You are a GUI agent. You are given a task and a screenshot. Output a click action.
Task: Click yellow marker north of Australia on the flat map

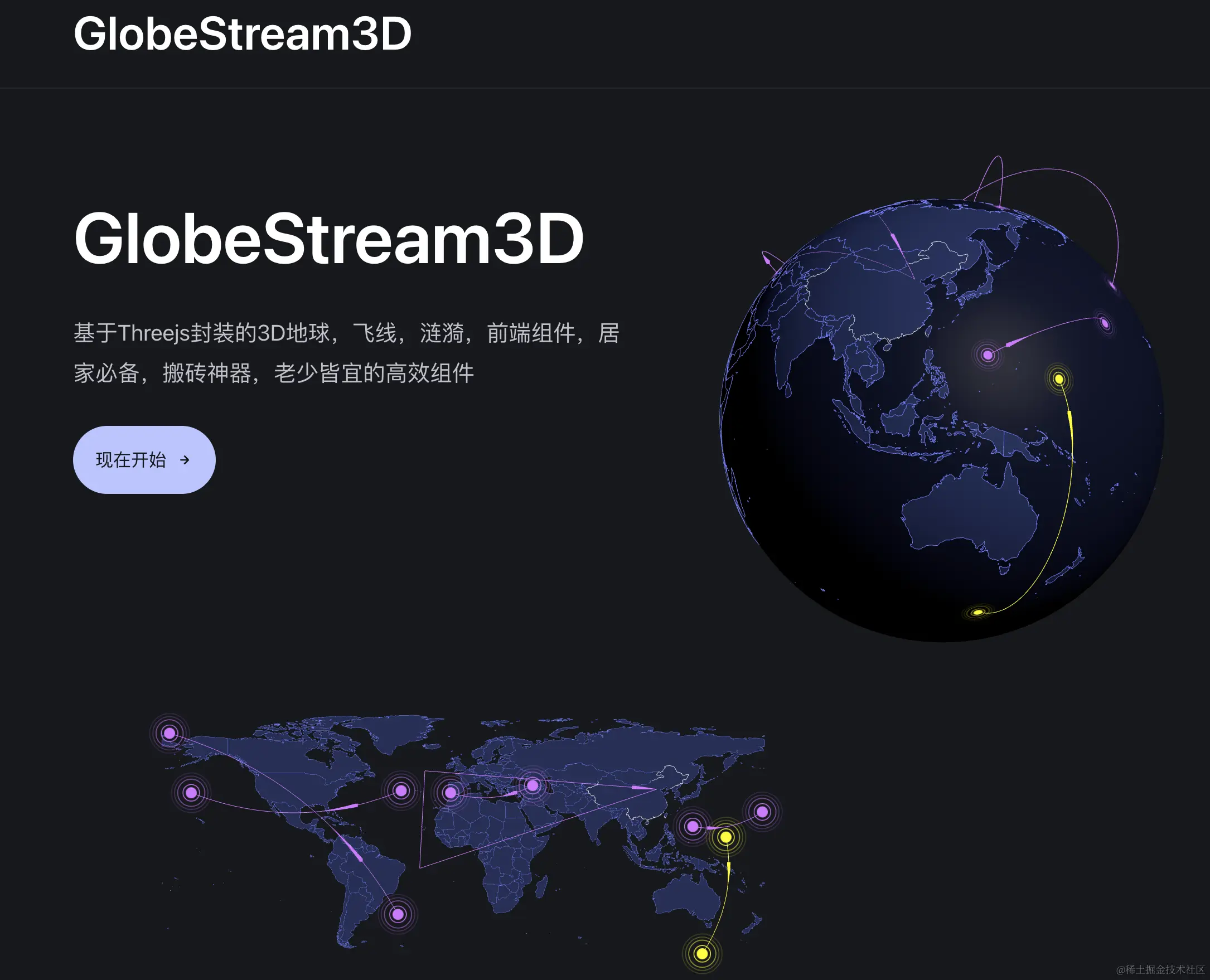point(726,837)
